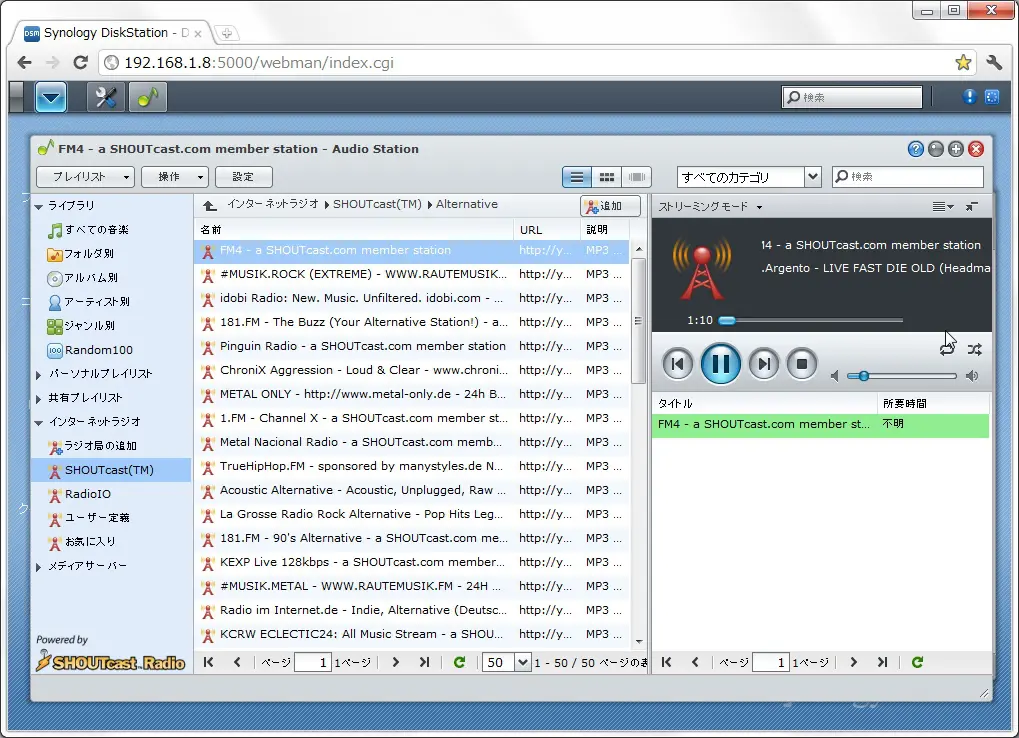Reload the browser page
This screenshot has height=738, width=1019.
click(x=81, y=62)
